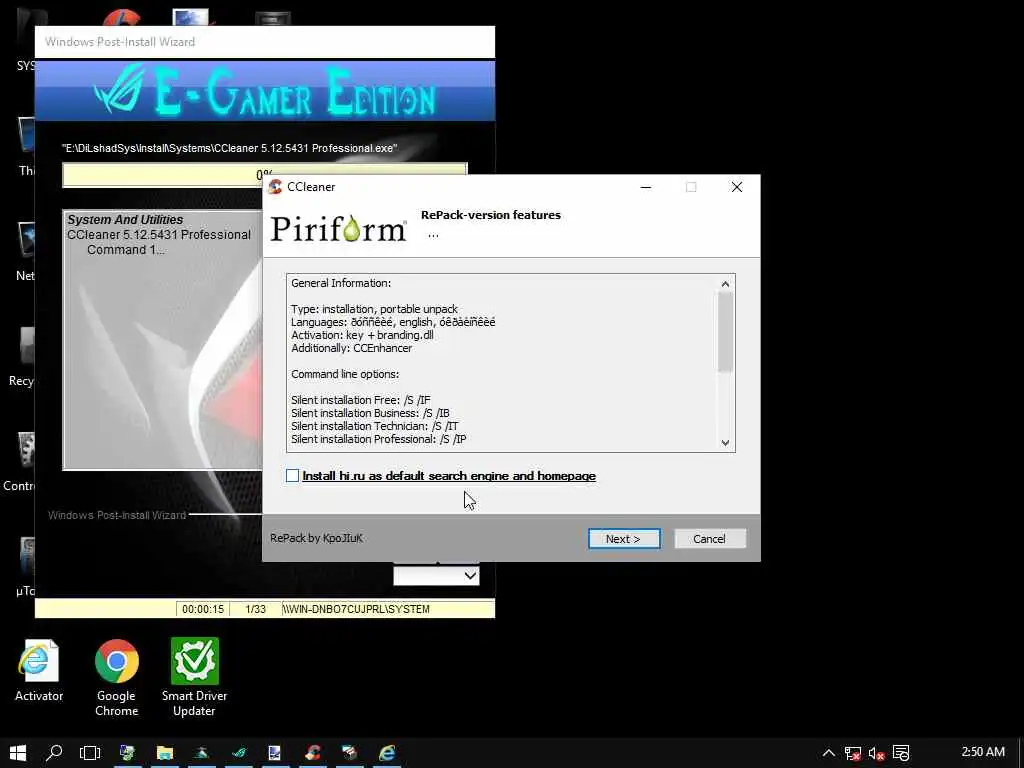Screen dimensions: 1024x768
Task: Tick the hi.ru default search engine checkbox
Action: pos(293,476)
